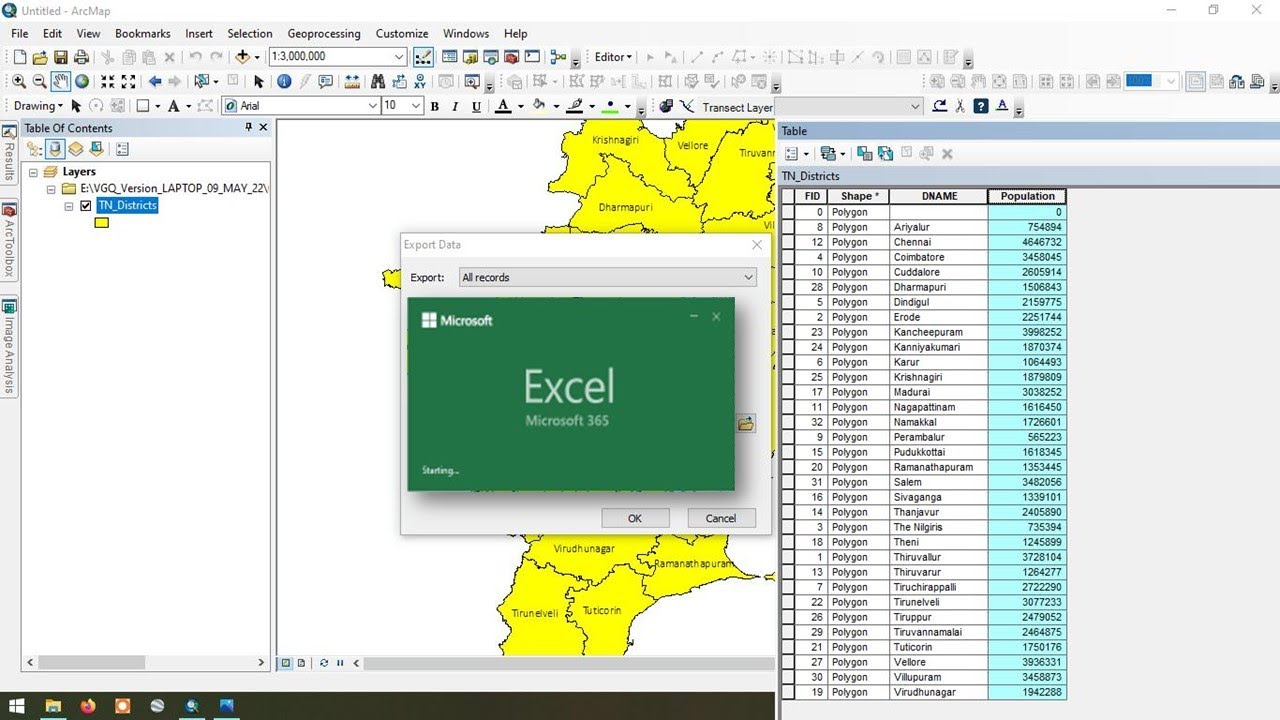The width and height of the screenshot is (1280, 720).
Task: List by Drawing Order in Table Of Contents
Action: (x=35, y=149)
